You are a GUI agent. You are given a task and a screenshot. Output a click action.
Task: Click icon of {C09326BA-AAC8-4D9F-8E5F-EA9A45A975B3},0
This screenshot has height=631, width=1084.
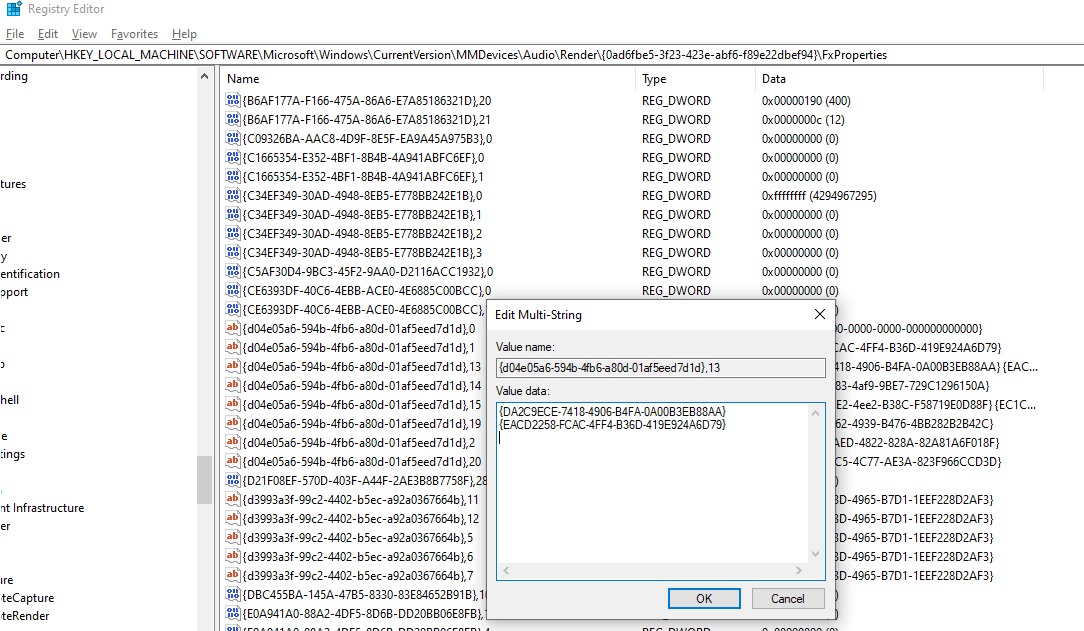coord(233,138)
